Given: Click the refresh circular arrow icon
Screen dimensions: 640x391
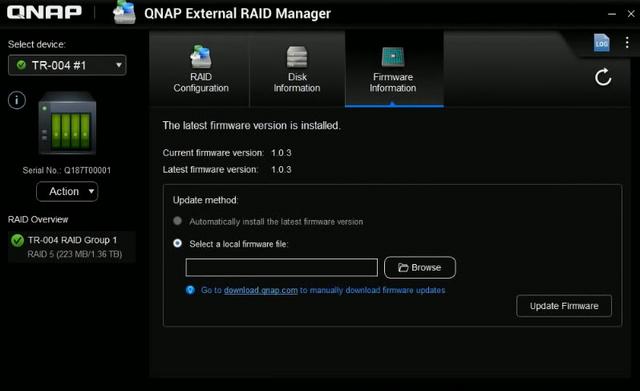Looking at the screenshot, I should (603, 77).
